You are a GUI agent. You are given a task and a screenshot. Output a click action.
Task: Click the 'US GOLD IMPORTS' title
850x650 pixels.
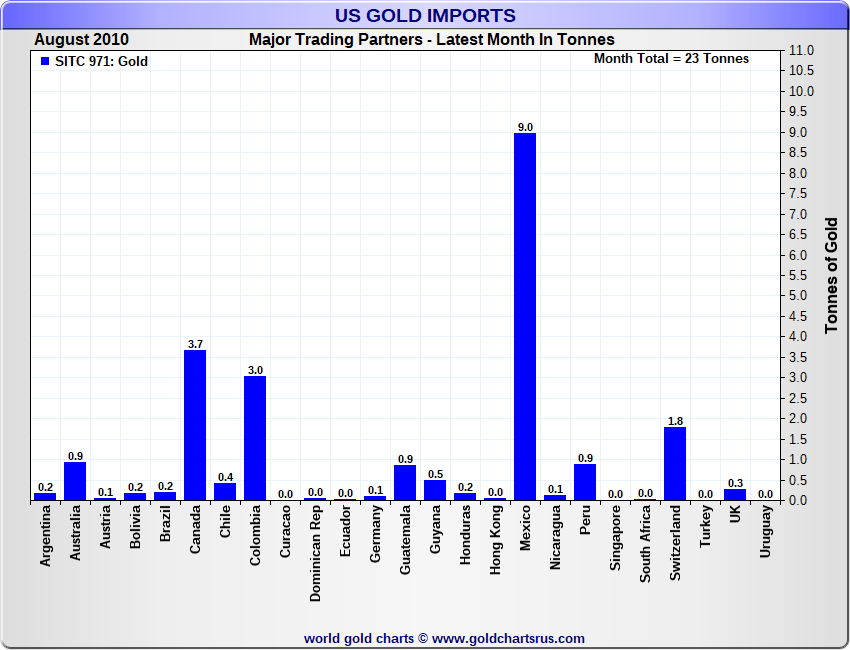pyautogui.click(x=425, y=15)
